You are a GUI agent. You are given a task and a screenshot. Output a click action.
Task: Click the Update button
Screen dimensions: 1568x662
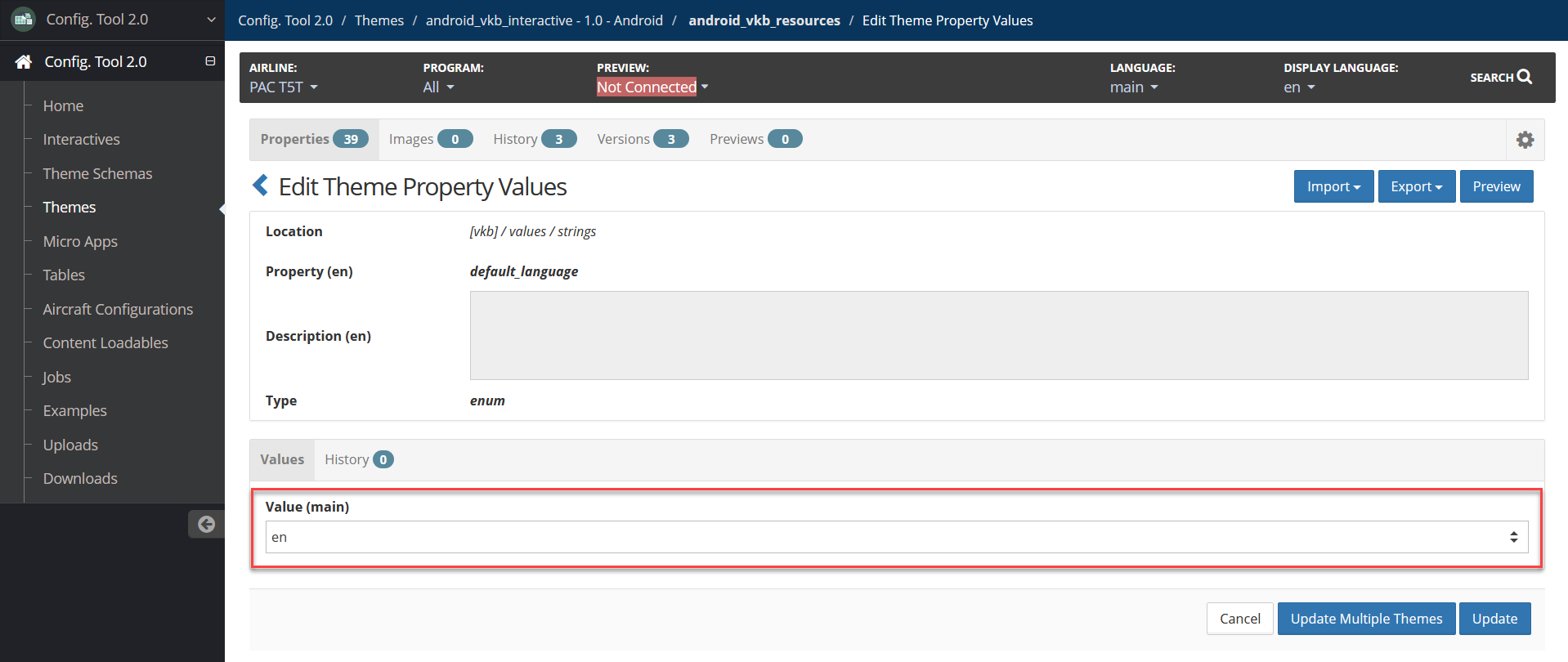1494,619
